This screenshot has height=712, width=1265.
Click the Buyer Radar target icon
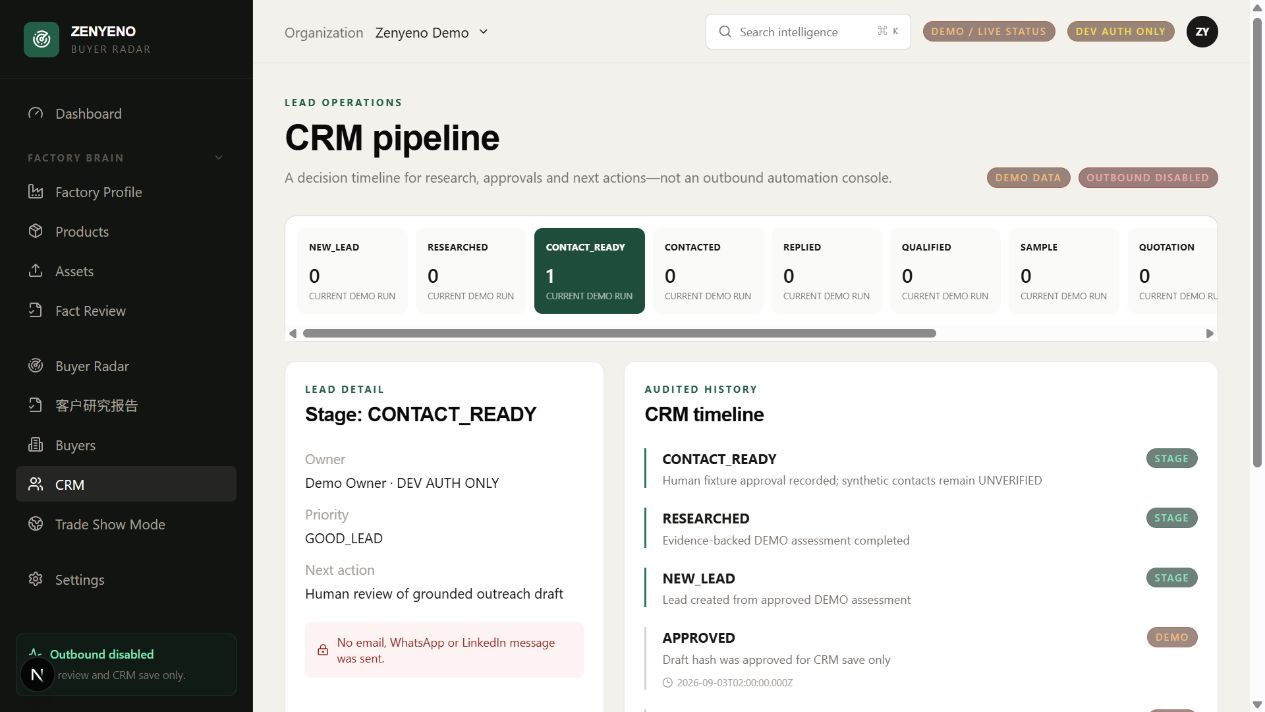(x=36, y=366)
